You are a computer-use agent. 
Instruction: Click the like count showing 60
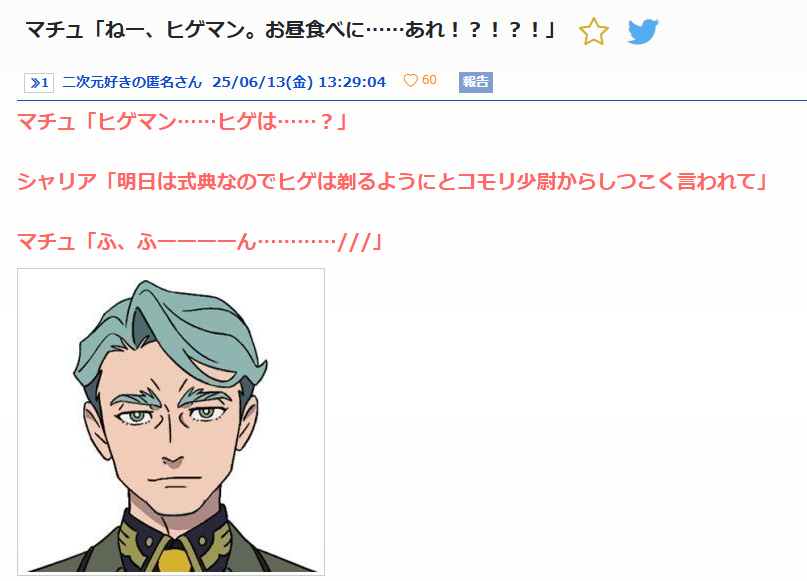pos(429,80)
